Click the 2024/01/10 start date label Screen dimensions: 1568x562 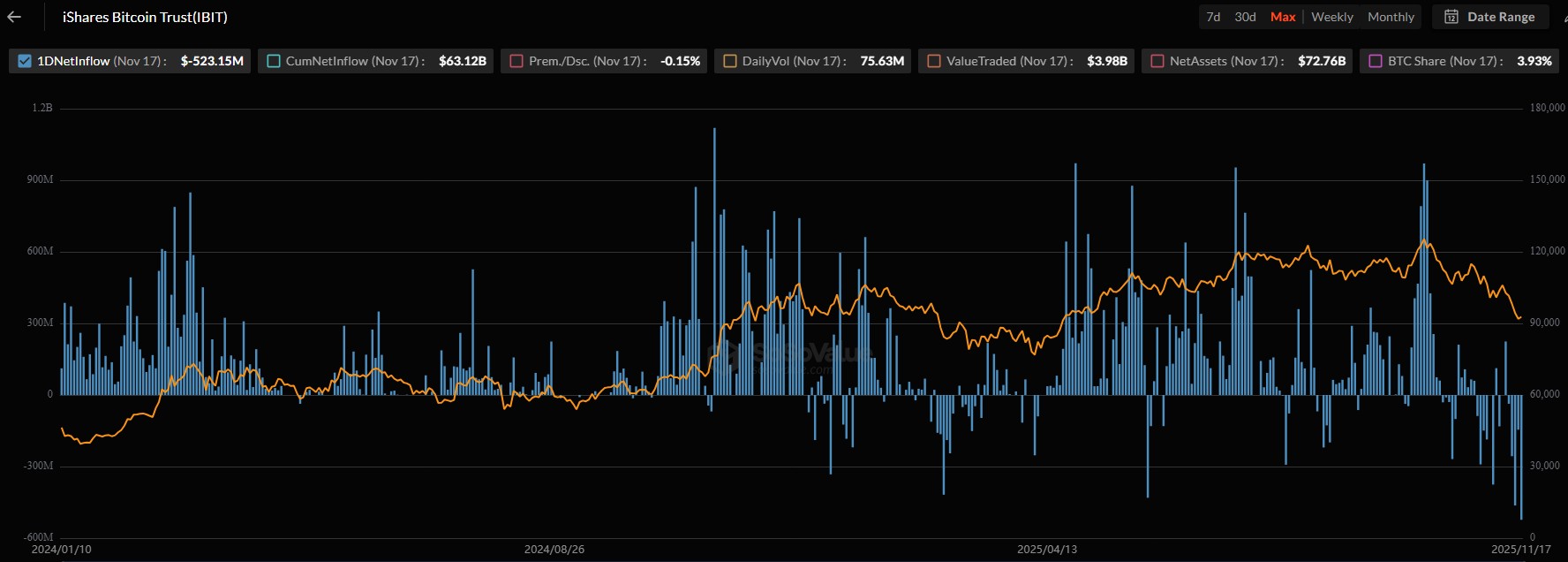pyautogui.click(x=61, y=549)
